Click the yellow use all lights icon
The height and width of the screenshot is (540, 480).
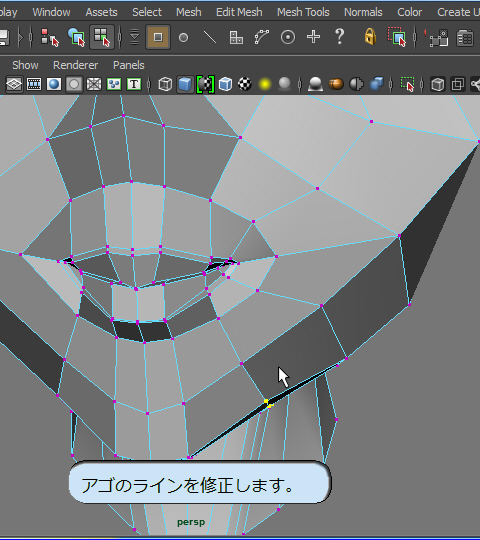pos(264,84)
